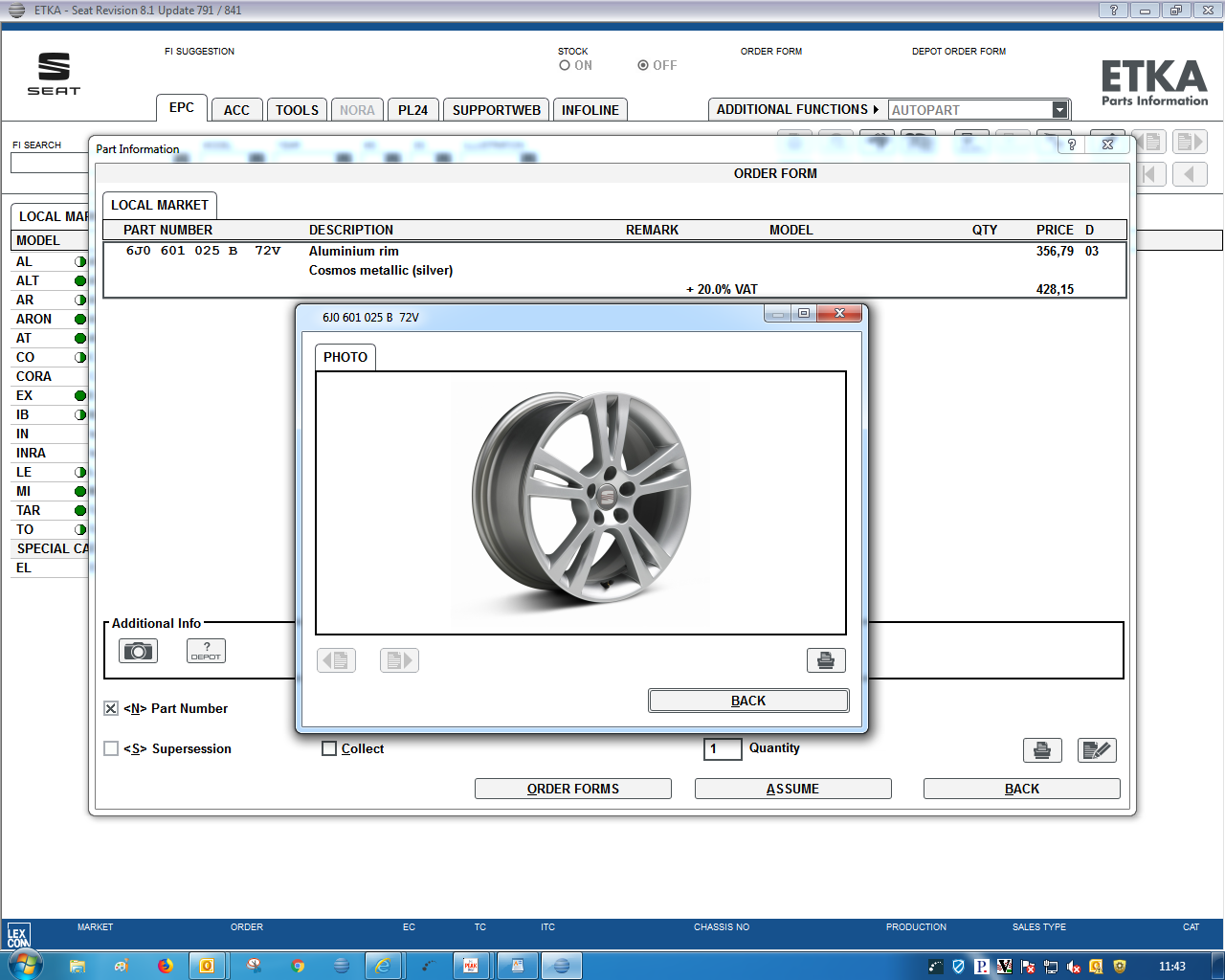Check the Collect checkbox
Viewport: 1225px width, 980px height.
(329, 748)
